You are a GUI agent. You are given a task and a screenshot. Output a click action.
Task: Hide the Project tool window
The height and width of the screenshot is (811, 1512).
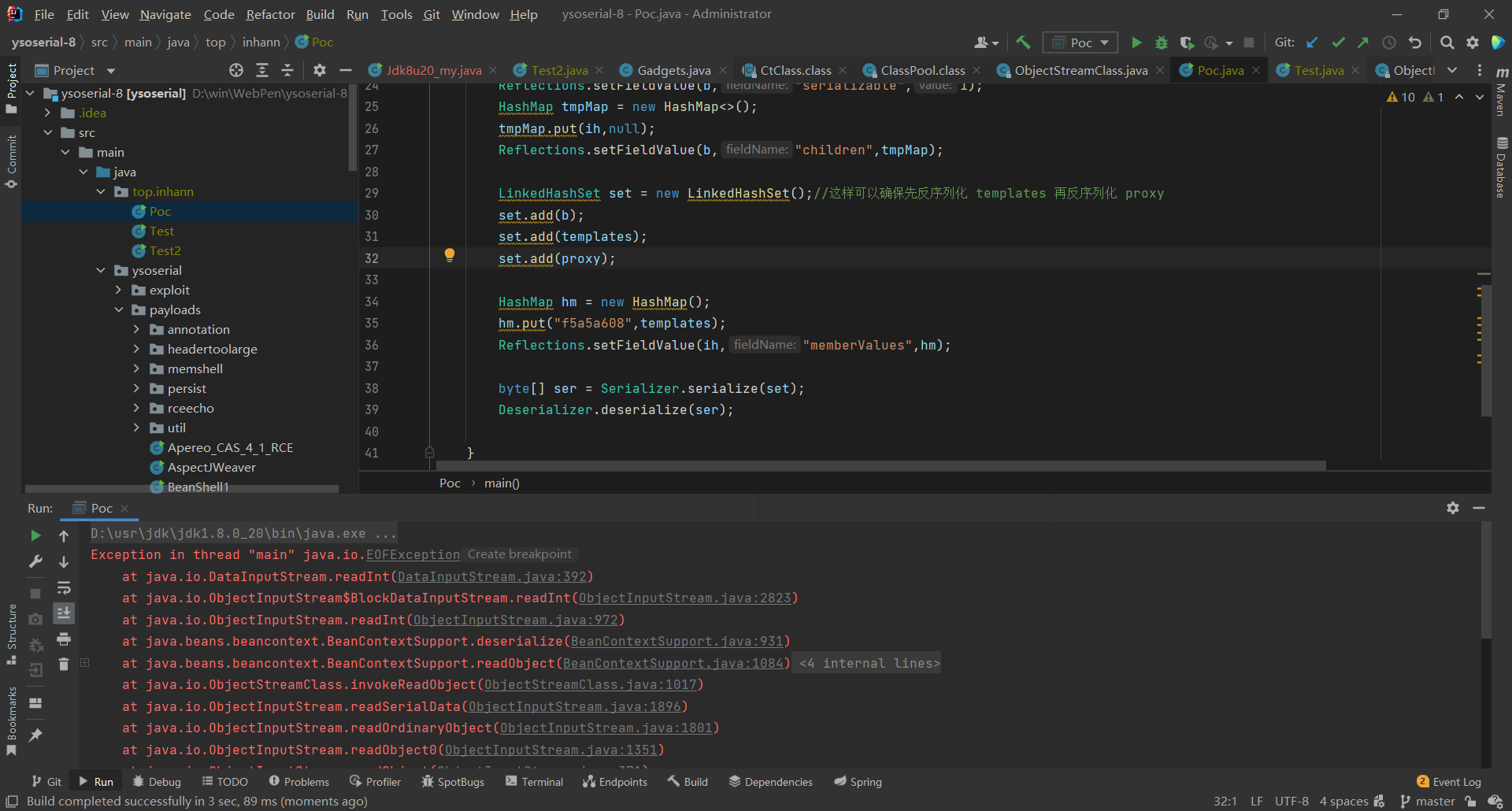pos(345,70)
